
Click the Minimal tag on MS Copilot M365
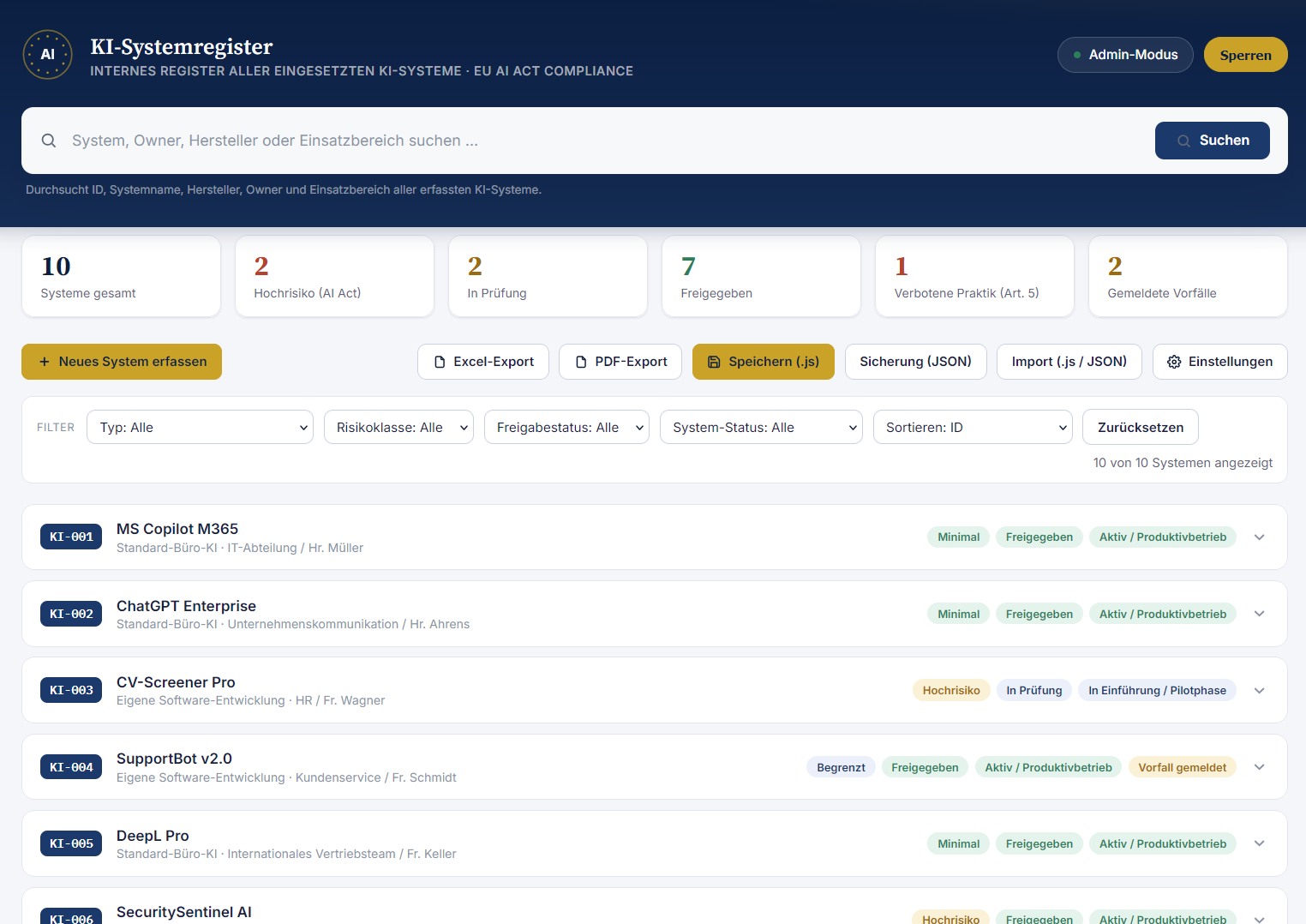958,537
